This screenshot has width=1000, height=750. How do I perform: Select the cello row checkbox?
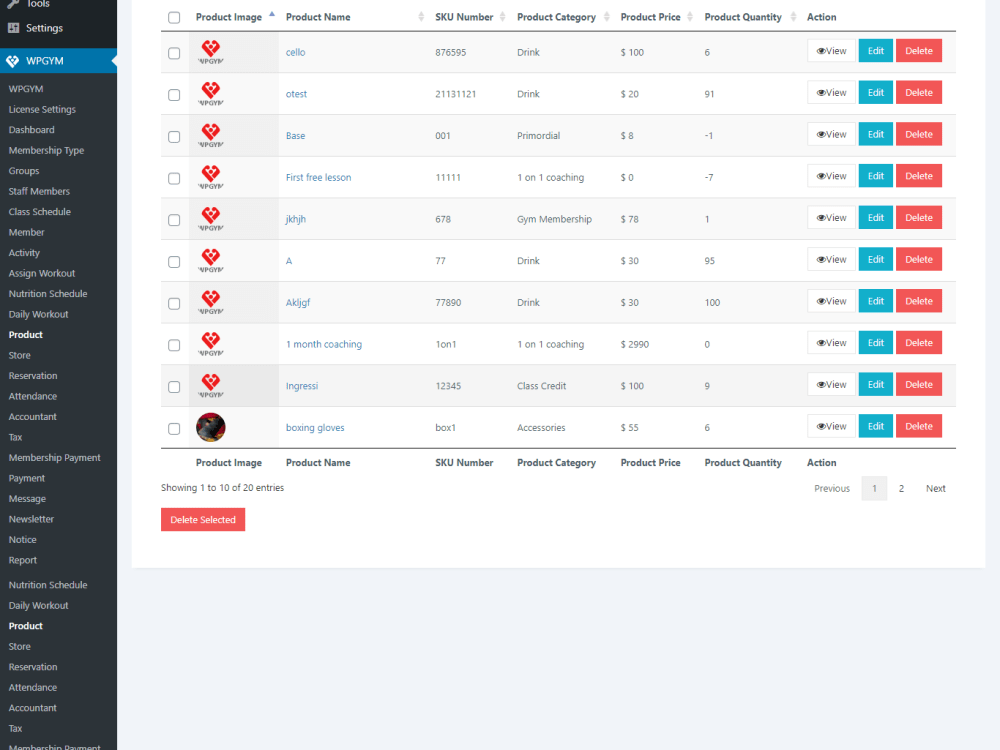pyautogui.click(x=174, y=53)
